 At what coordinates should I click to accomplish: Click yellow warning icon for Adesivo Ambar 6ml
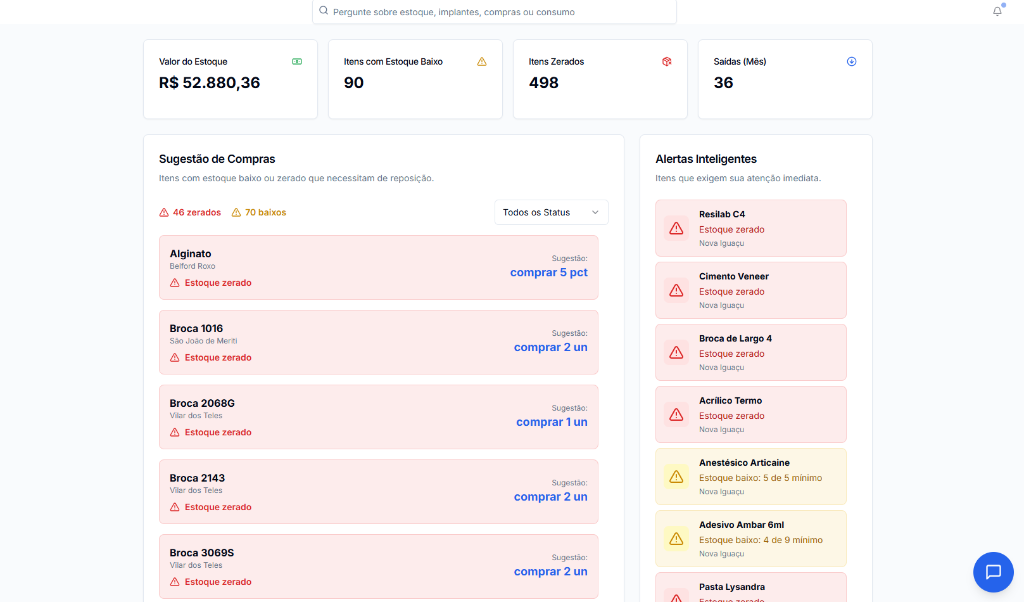676,539
